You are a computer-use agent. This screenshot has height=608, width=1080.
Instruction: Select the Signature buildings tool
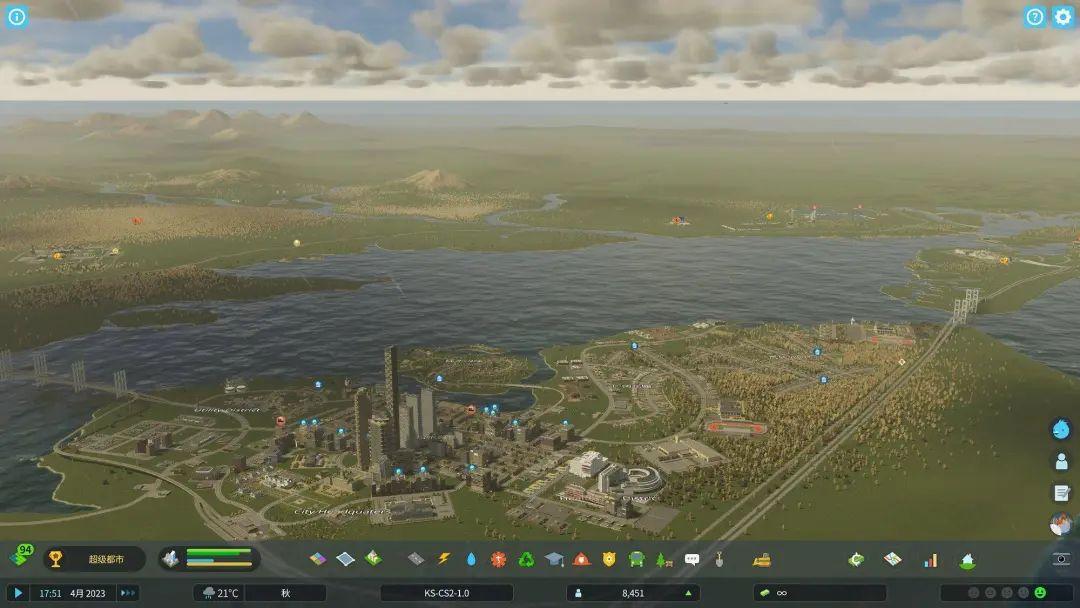[373, 558]
